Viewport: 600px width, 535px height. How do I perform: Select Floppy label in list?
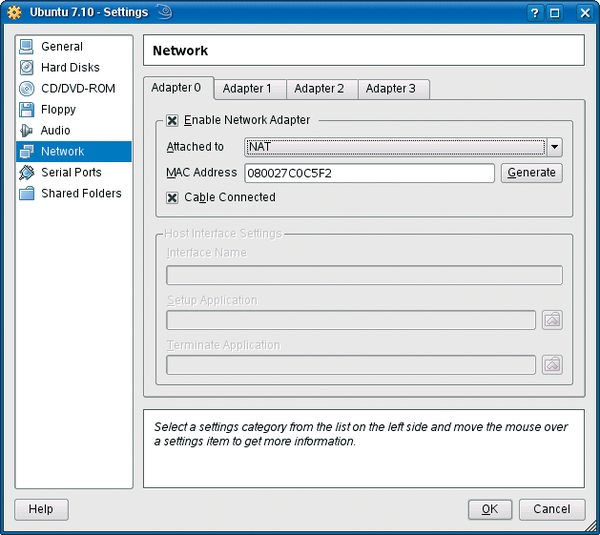coord(59,110)
